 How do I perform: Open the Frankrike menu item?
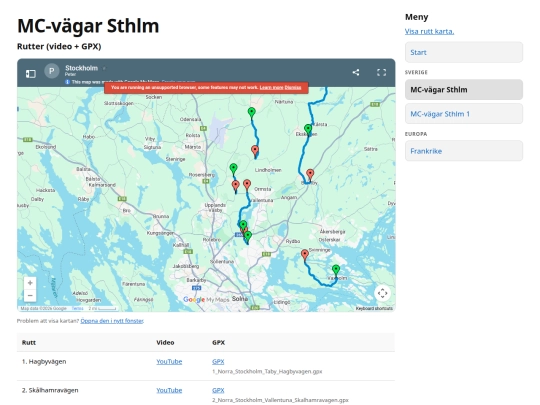(x=464, y=151)
